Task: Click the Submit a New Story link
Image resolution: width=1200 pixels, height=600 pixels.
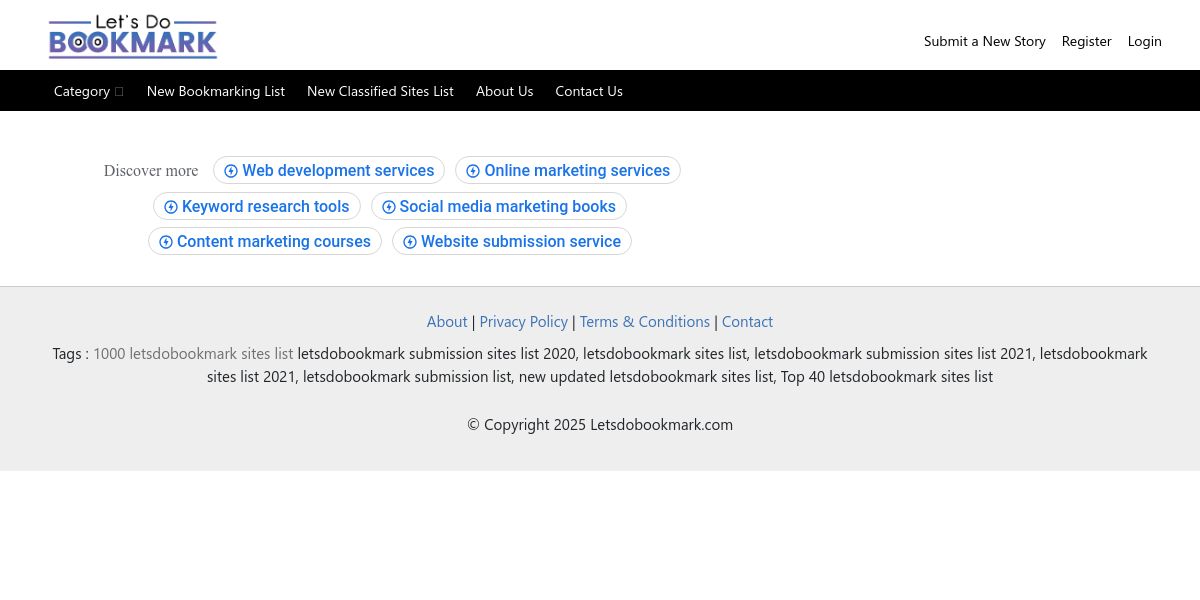Action: [985, 41]
